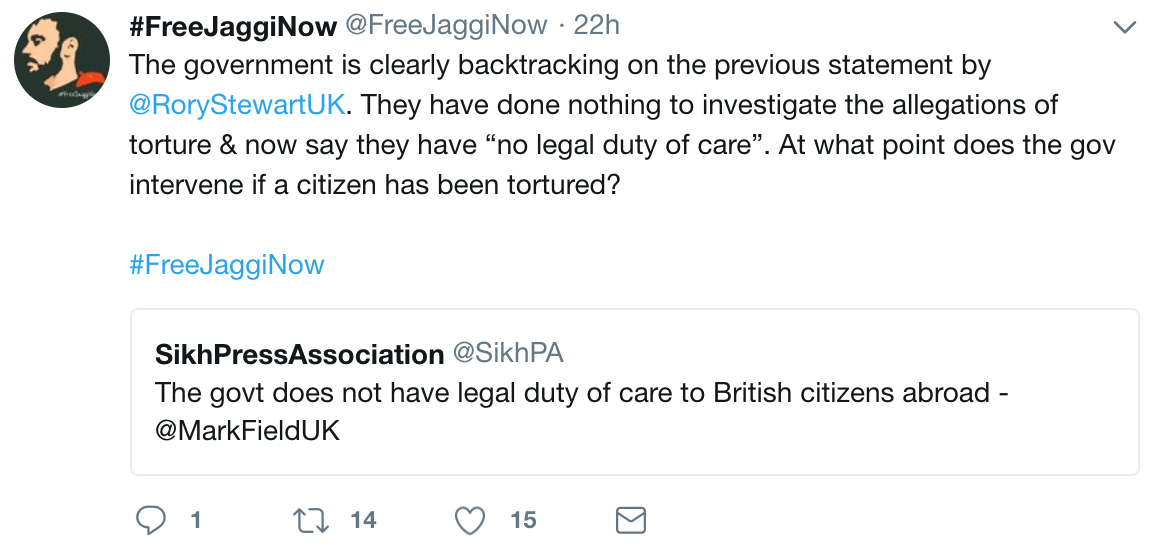Click the reply speech bubble icon

152,520
